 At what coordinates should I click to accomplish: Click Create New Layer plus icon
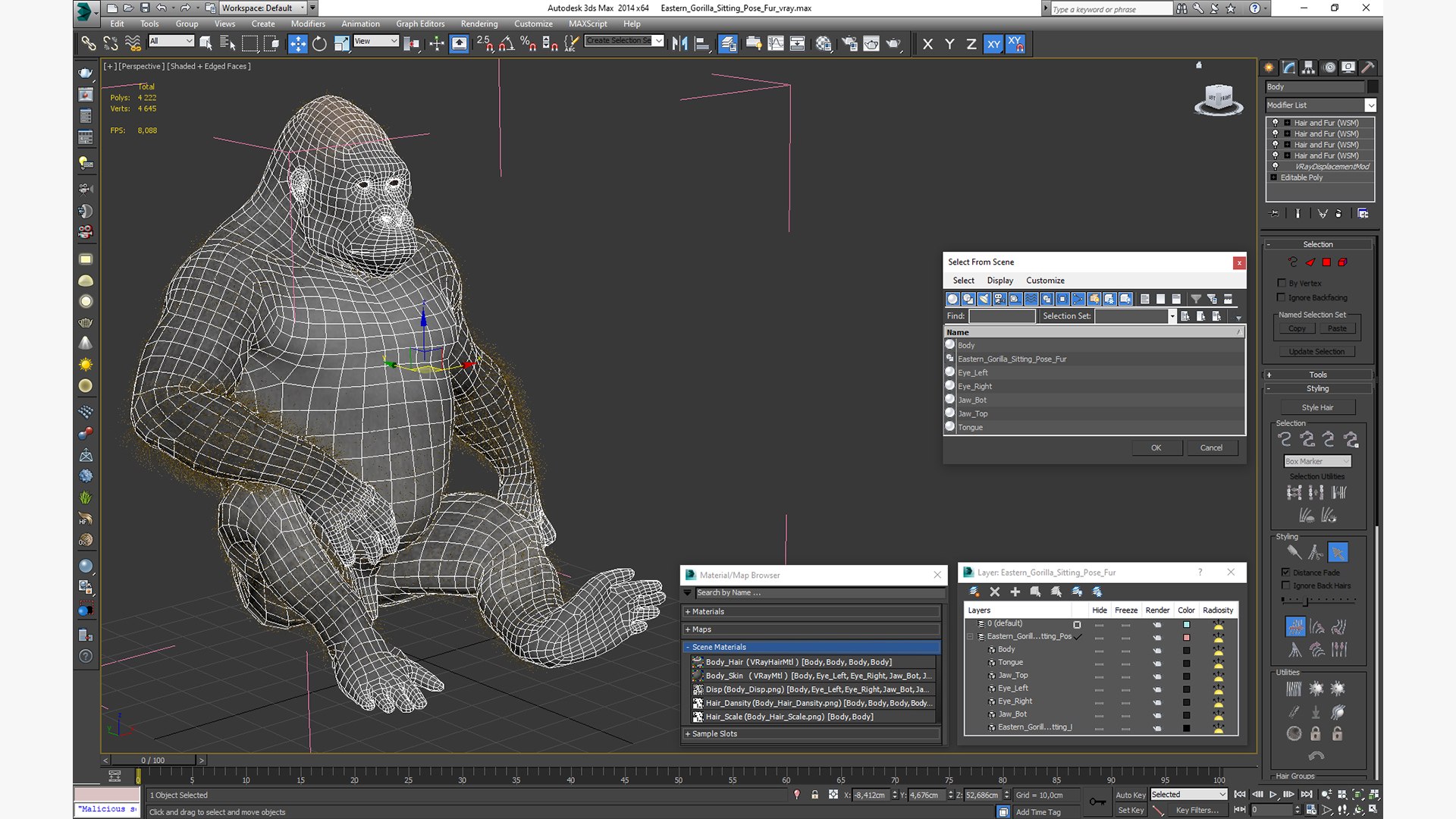coord(1015,591)
